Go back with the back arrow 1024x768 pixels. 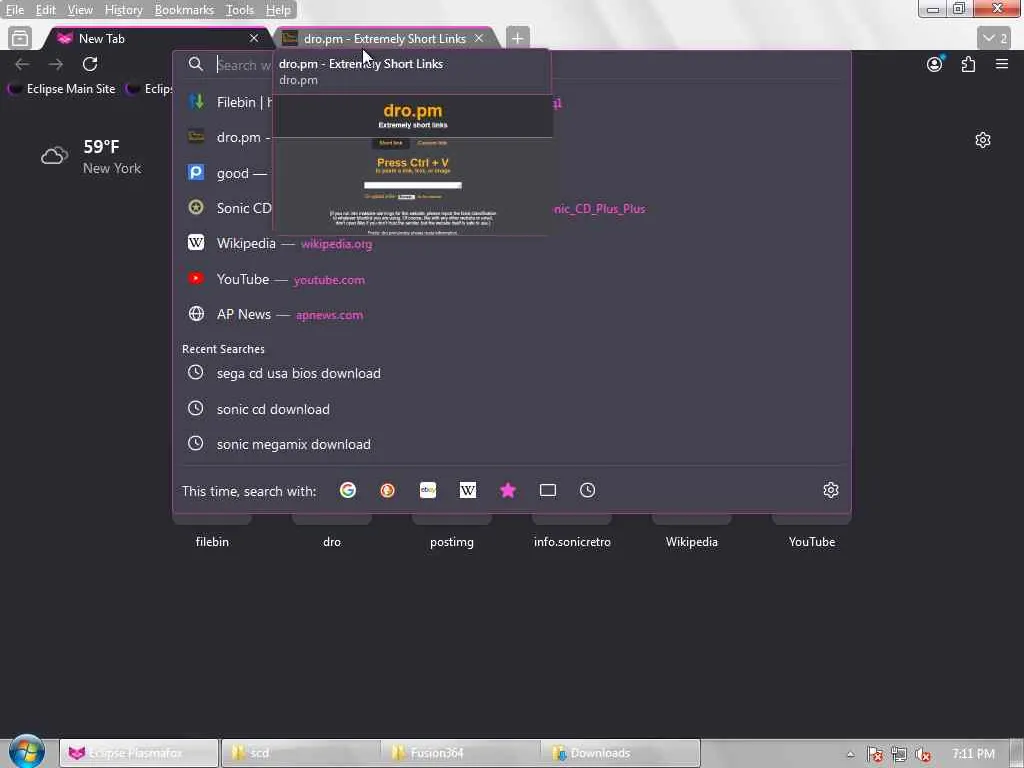tap(22, 64)
